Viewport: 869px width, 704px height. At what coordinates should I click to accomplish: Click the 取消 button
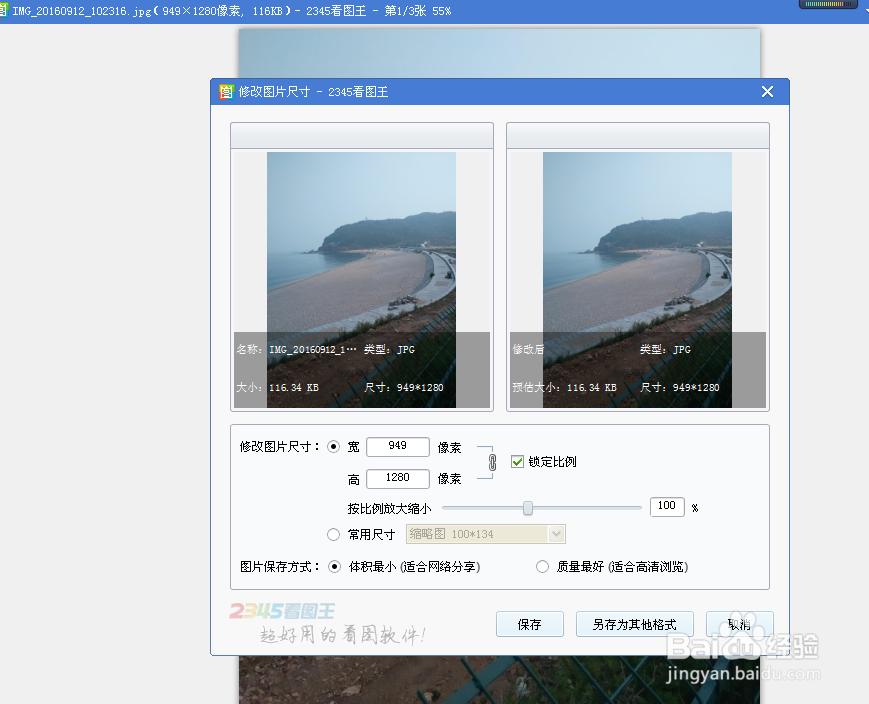tap(739, 624)
